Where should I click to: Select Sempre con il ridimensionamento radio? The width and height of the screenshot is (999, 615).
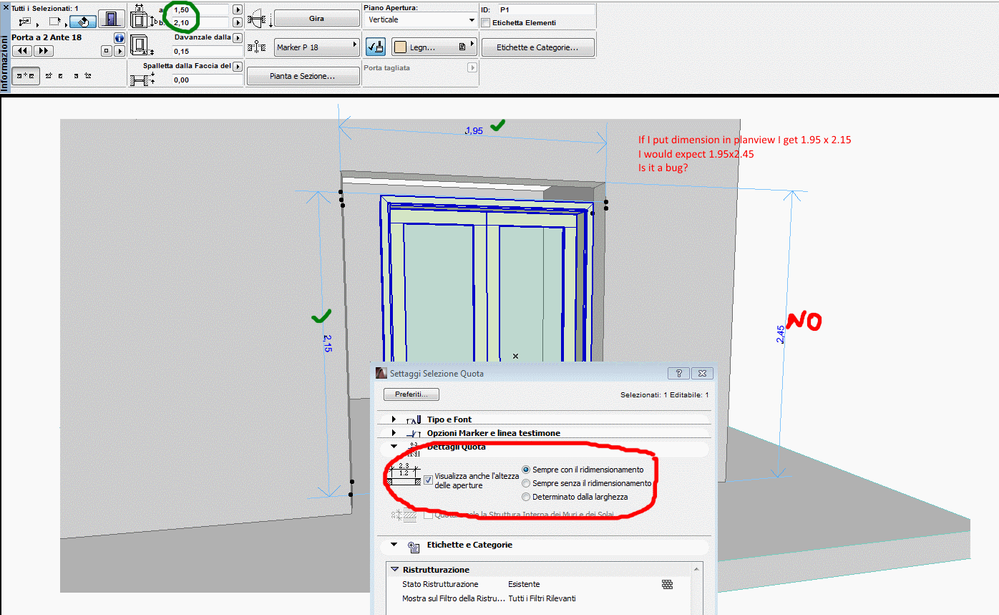[x=526, y=470]
